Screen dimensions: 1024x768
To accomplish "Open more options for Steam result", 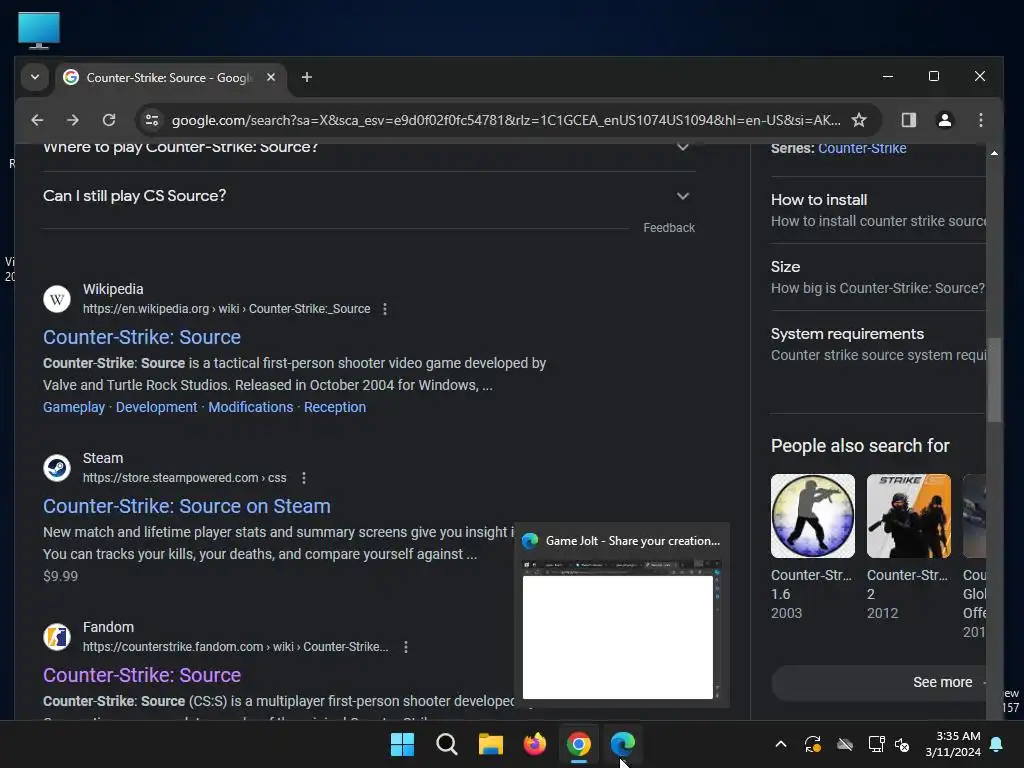I will pyautogui.click(x=304, y=478).
